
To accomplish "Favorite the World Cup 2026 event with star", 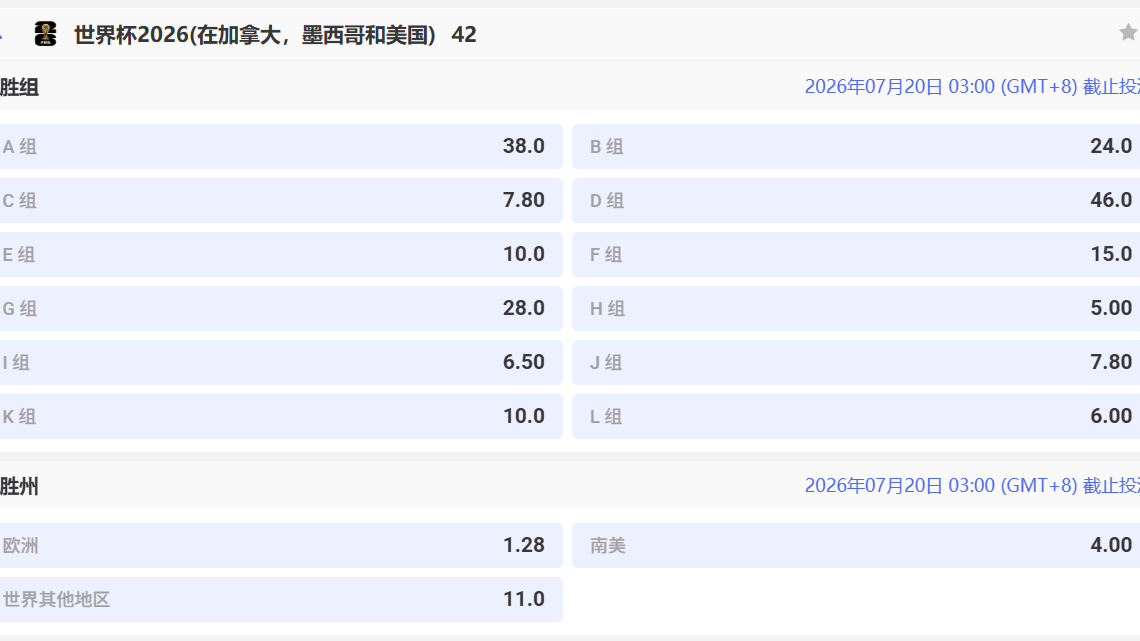I will coord(1128,33).
